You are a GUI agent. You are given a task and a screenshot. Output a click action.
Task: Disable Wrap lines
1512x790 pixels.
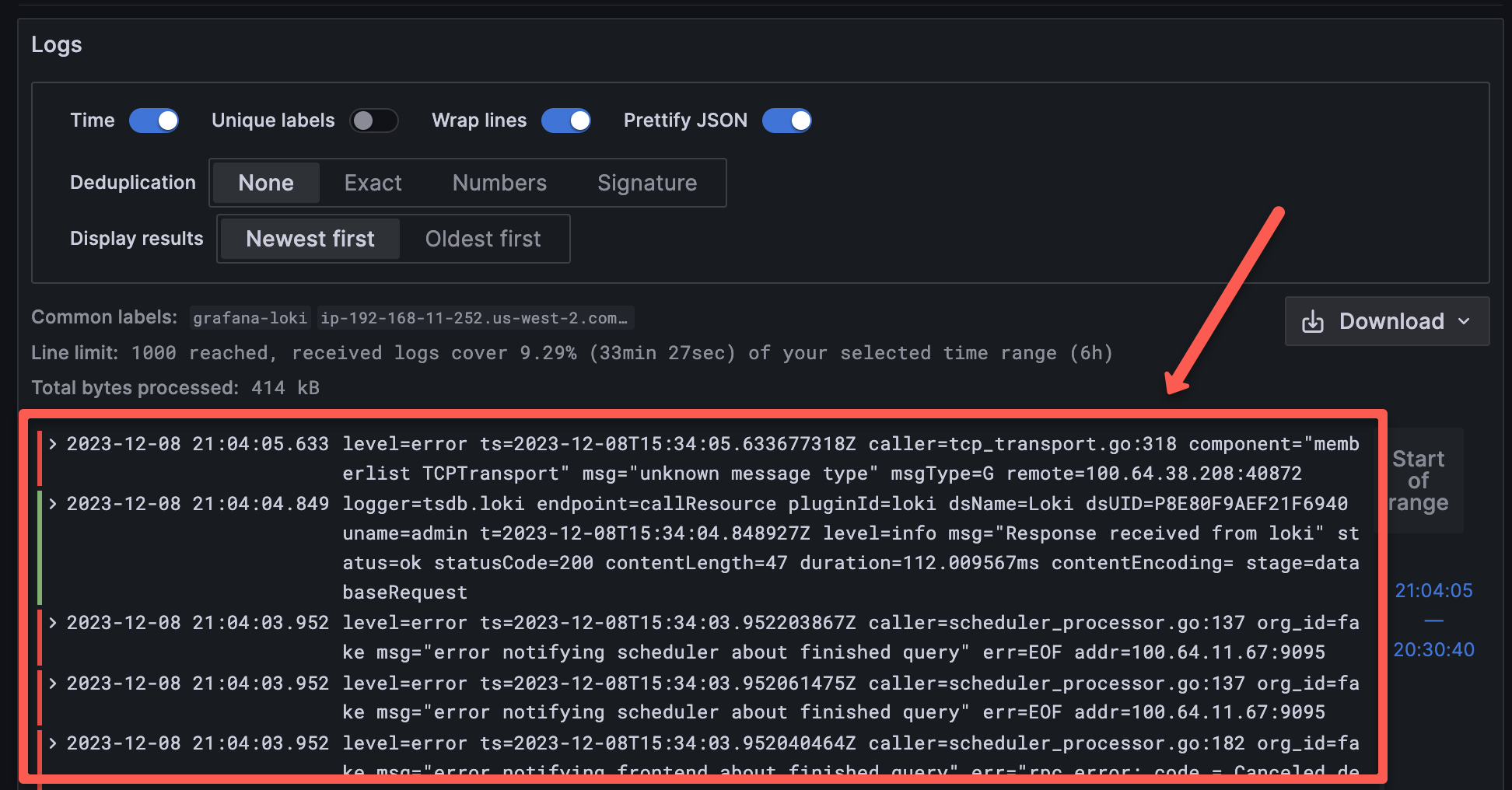point(566,121)
